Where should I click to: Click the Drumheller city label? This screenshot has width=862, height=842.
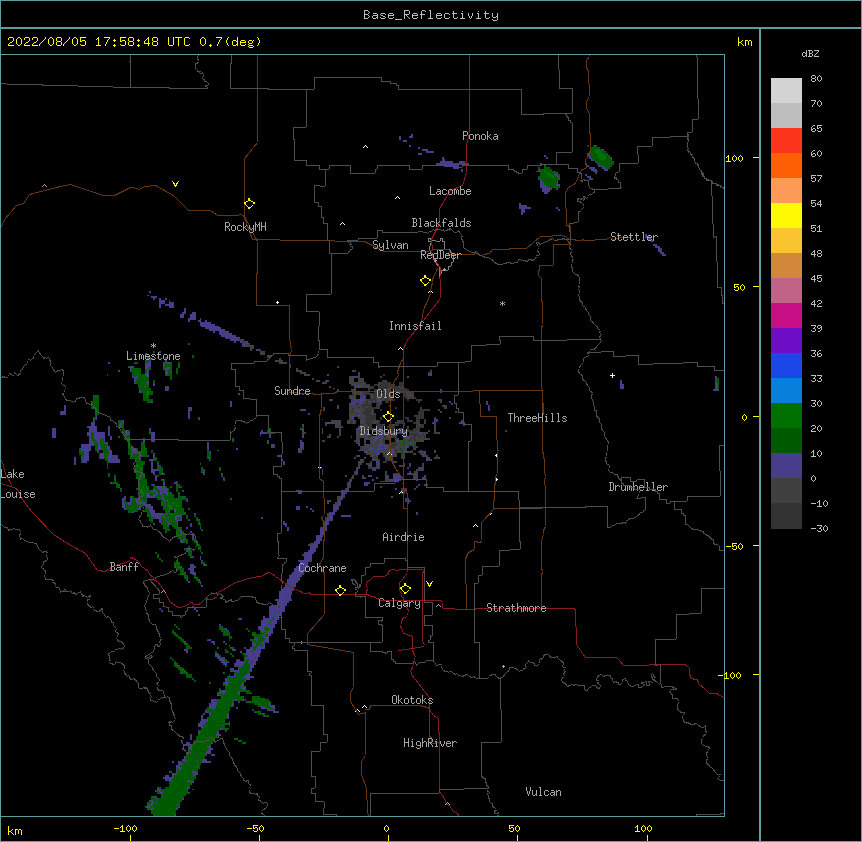638,487
